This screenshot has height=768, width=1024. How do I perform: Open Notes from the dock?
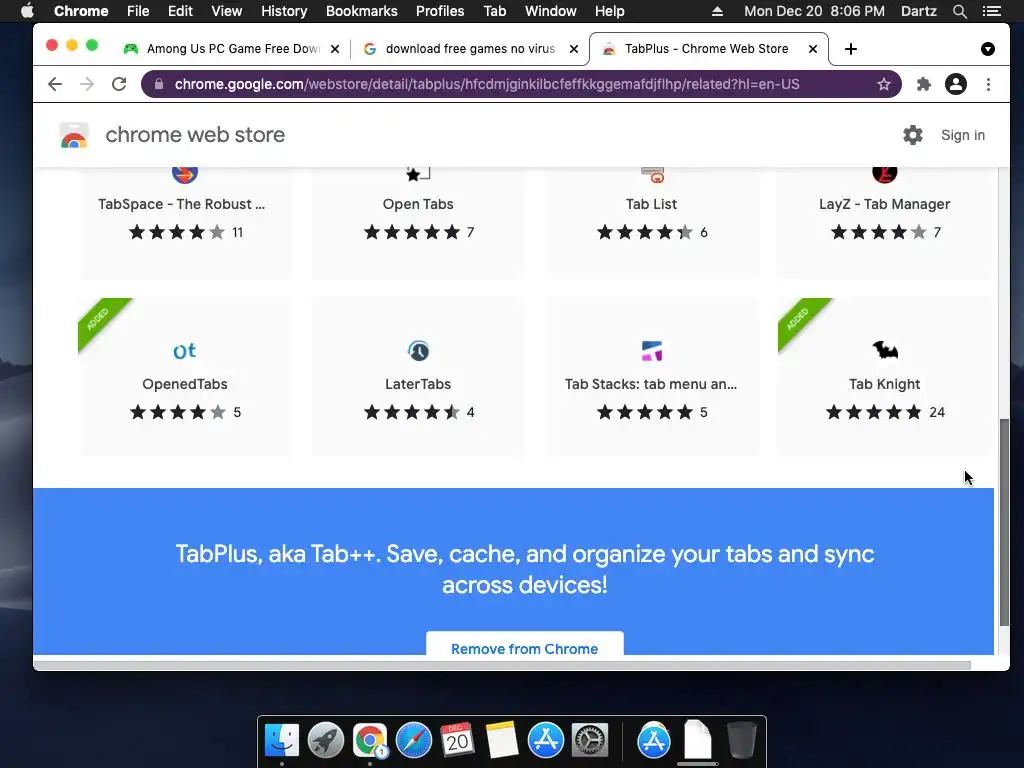coord(501,741)
